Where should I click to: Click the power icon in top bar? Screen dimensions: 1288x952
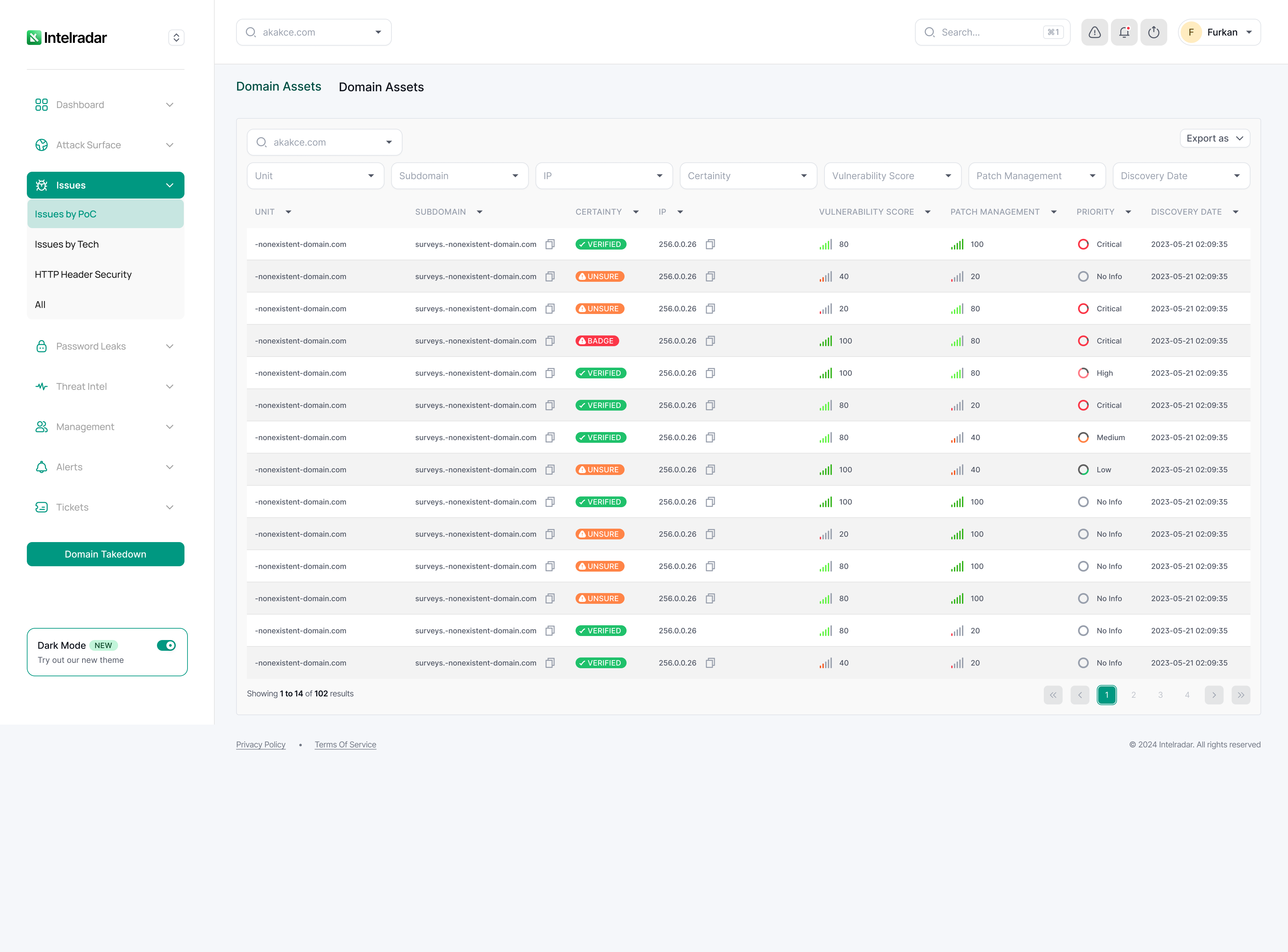pos(1153,32)
